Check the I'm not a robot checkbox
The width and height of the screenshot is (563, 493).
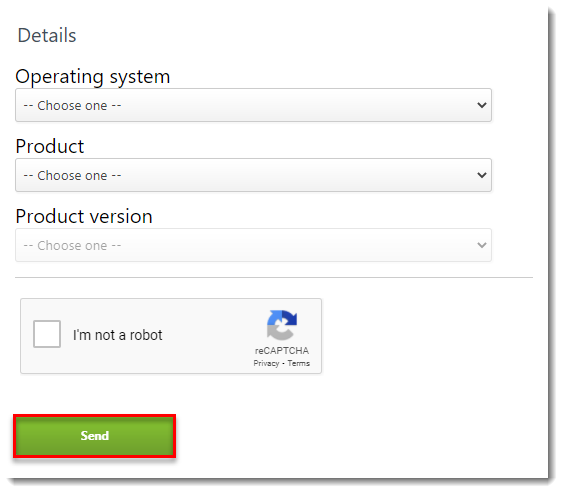[47, 334]
